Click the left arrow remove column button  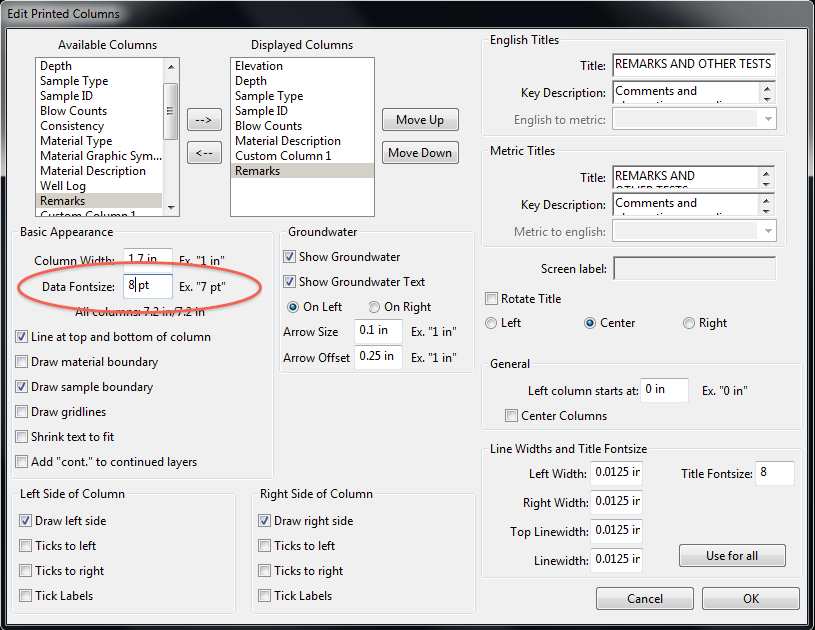[x=203, y=153]
